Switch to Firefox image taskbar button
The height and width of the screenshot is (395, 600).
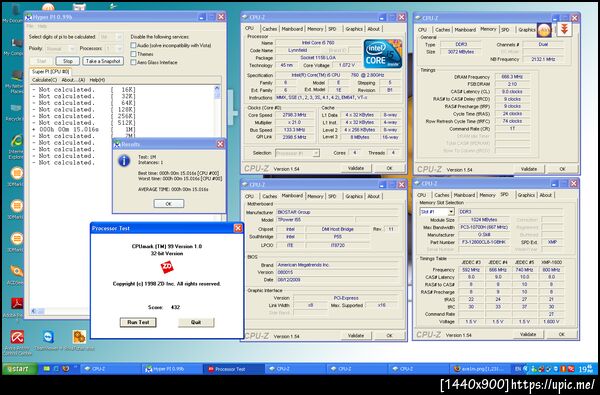point(480,369)
